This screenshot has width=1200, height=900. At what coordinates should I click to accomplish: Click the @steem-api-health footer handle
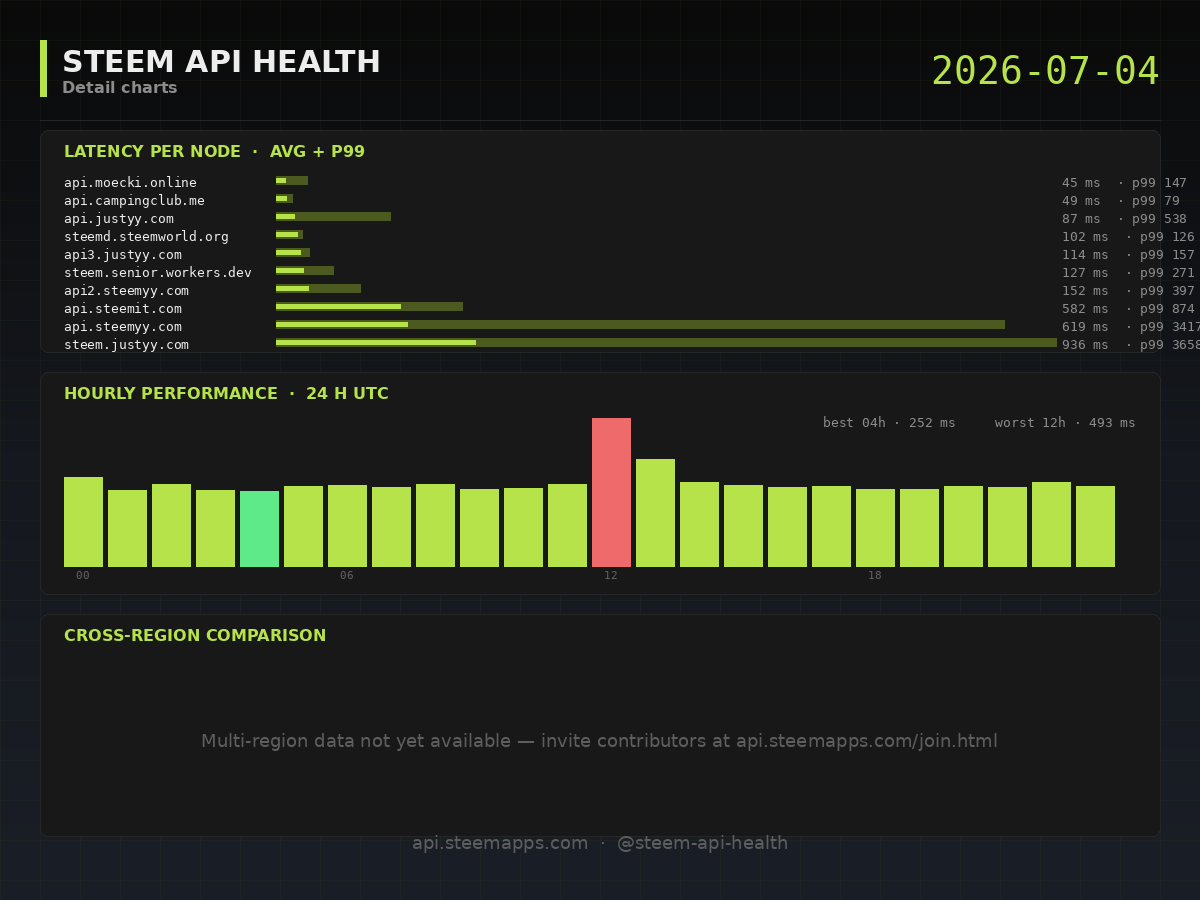[x=702, y=843]
